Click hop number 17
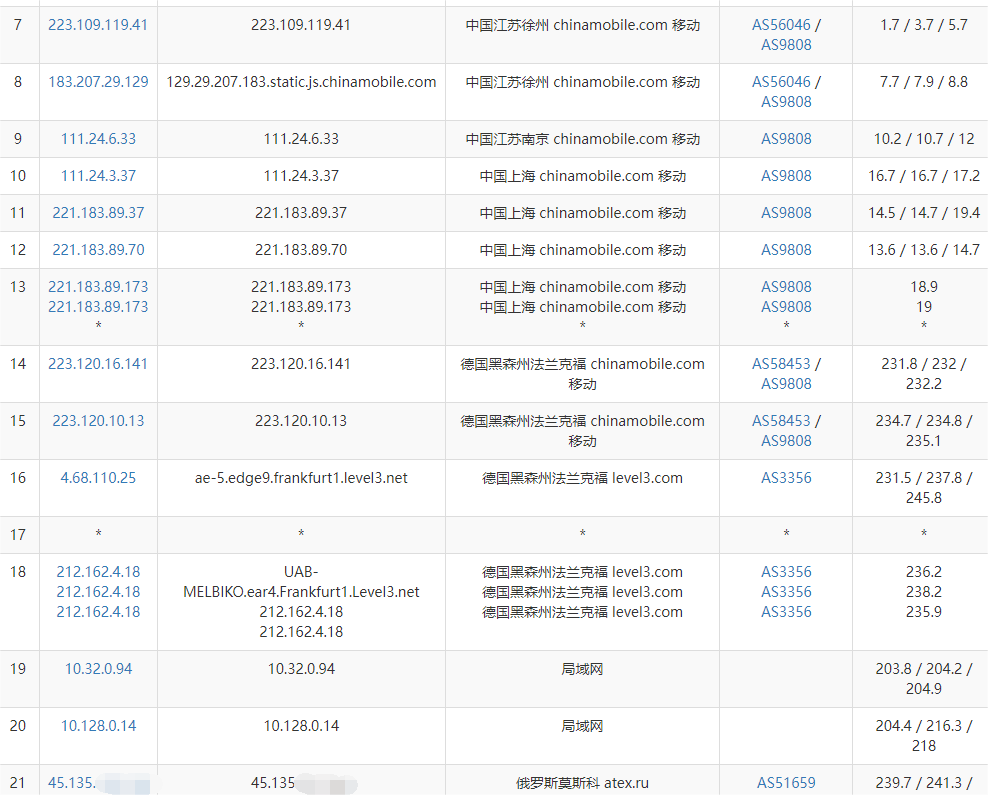The height and width of the screenshot is (795, 988). (18, 535)
